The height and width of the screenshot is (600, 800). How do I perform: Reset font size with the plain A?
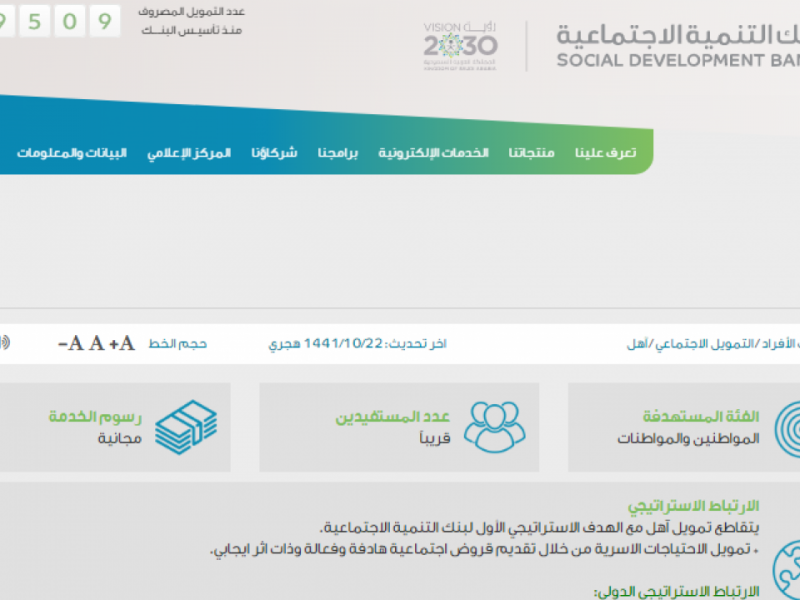[96, 343]
